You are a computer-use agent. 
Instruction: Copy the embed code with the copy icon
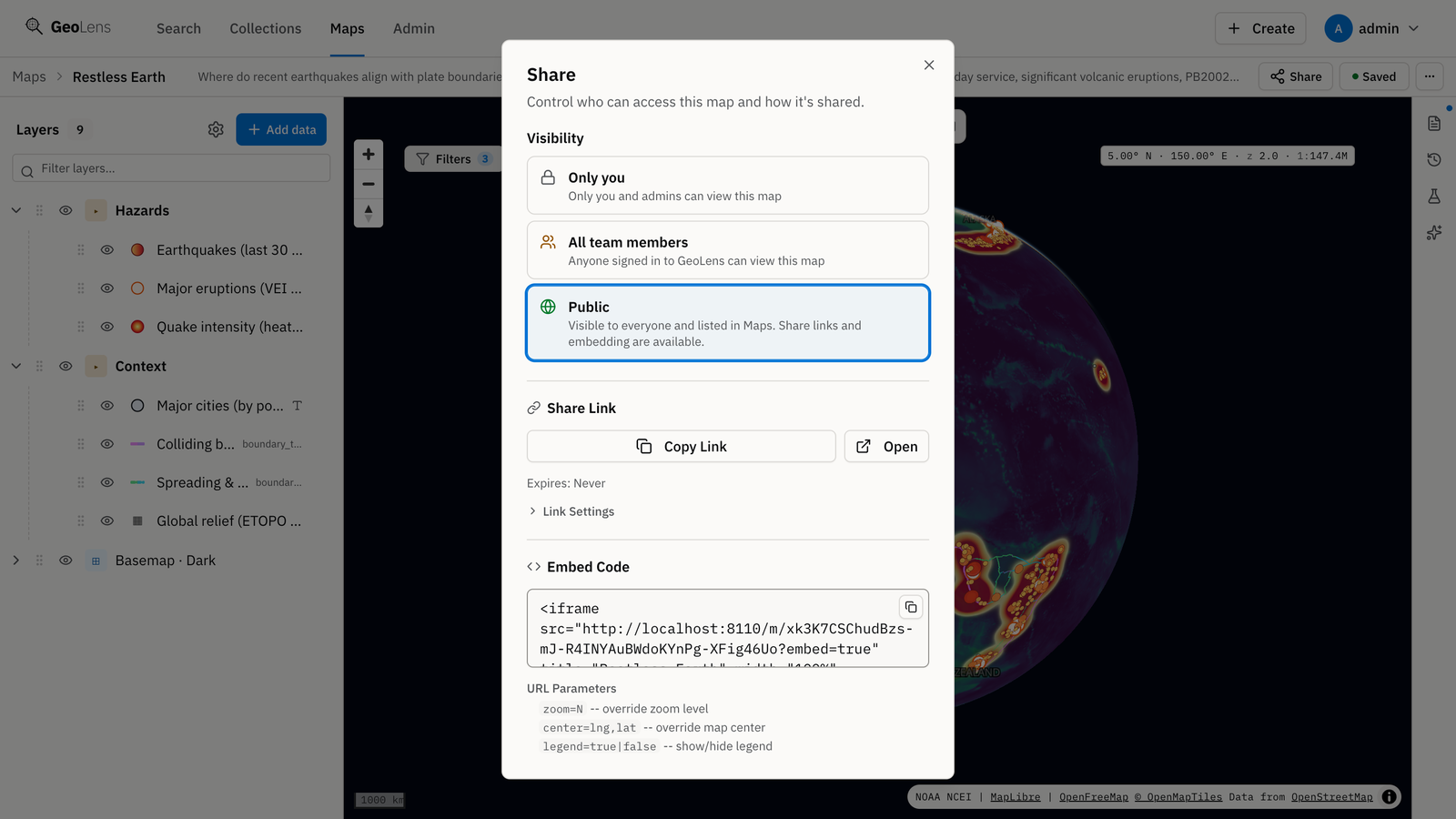pos(911,607)
